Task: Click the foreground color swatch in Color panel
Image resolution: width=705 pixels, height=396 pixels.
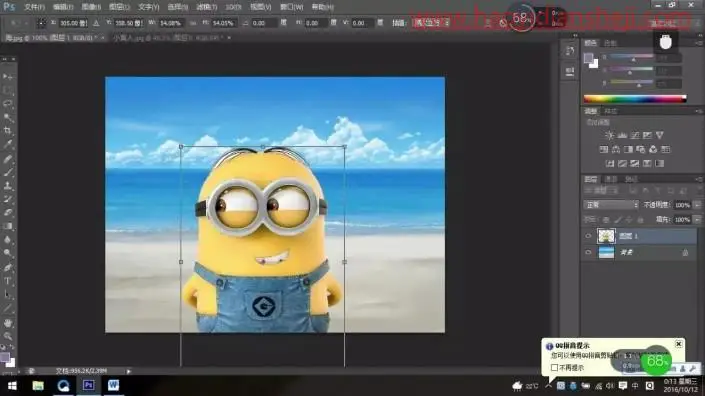Action: tap(588, 58)
